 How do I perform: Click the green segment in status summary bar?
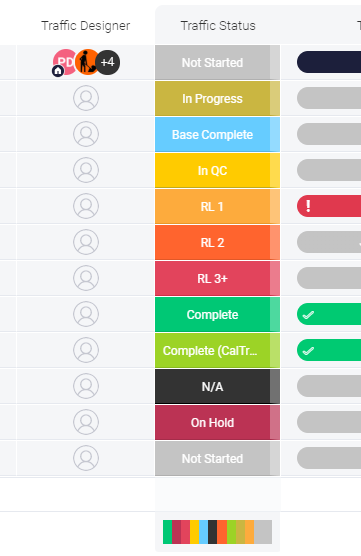(167, 532)
